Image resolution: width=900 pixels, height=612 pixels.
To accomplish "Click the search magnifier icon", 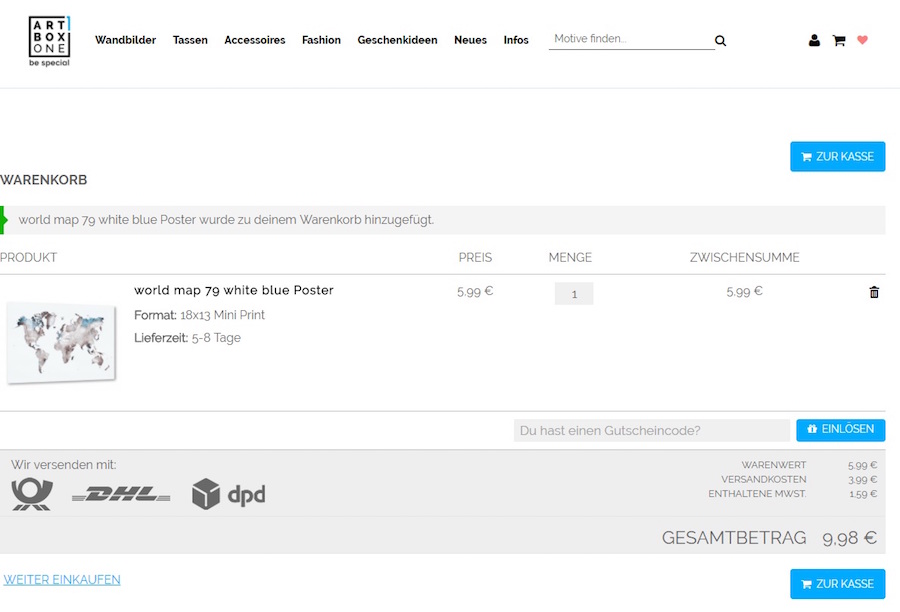I will [x=720, y=41].
